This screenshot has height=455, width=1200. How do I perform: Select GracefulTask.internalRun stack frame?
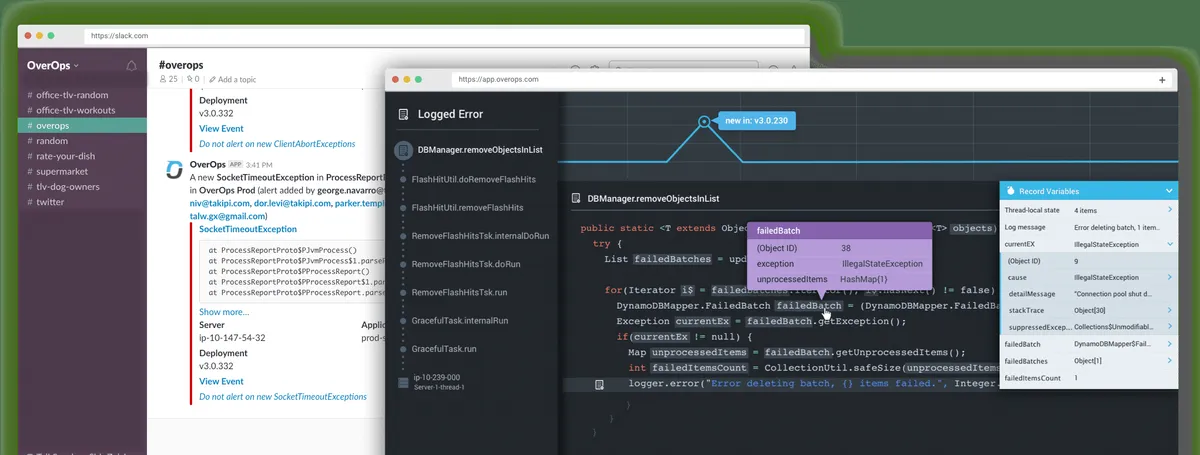(459, 321)
